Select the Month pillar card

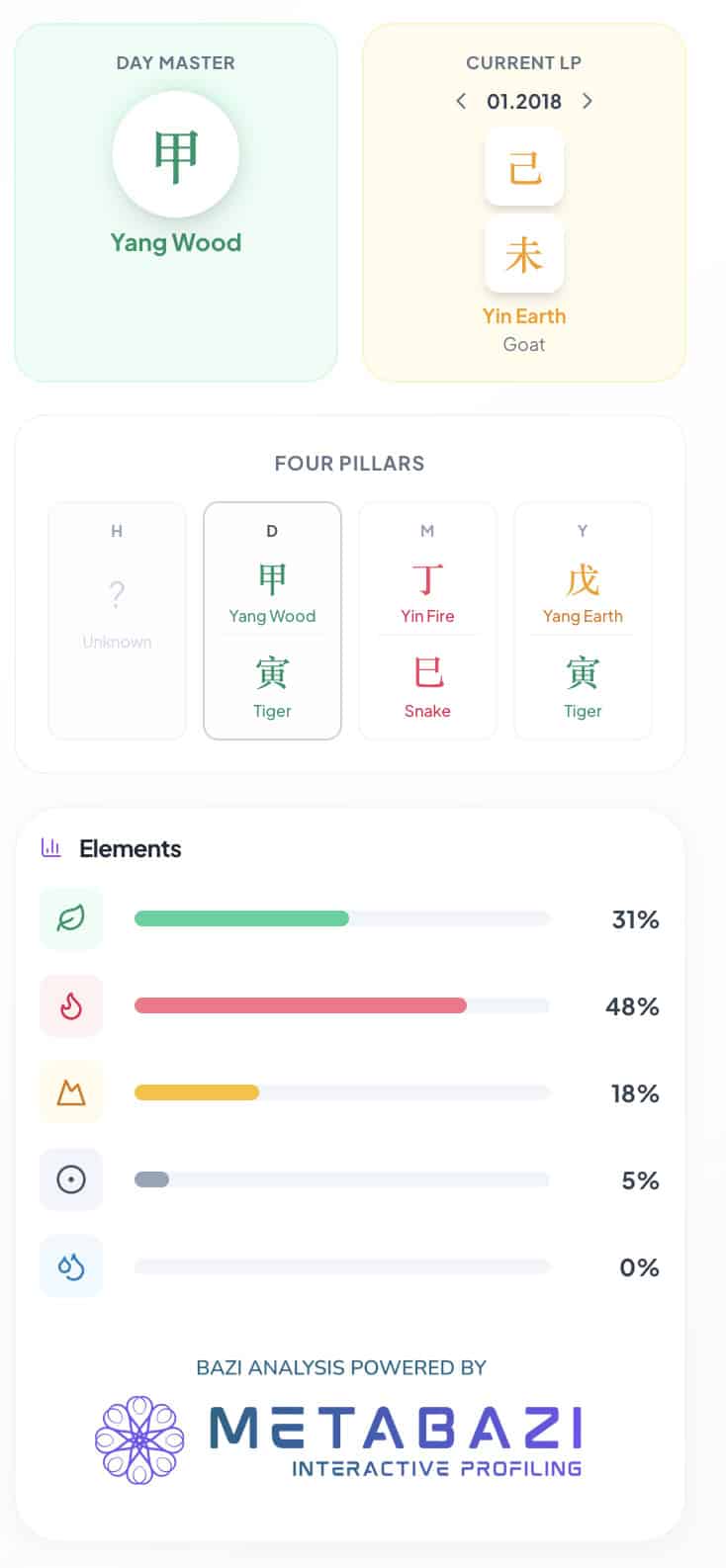(x=427, y=620)
